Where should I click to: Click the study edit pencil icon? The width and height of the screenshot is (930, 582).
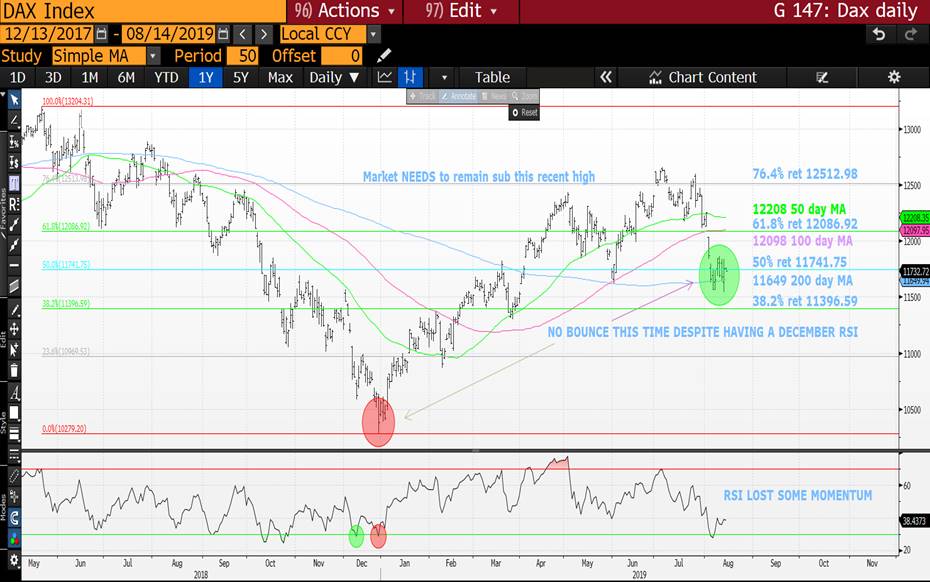[x=384, y=56]
